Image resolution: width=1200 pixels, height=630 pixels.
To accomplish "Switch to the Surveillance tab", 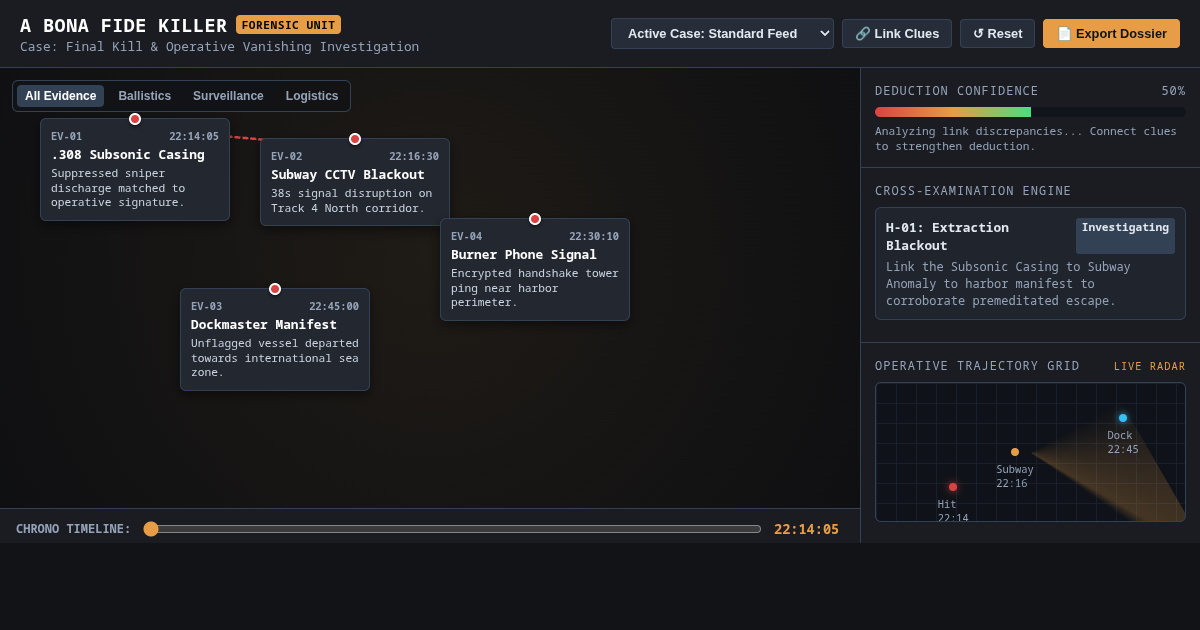I will pyautogui.click(x=228, y=96).
